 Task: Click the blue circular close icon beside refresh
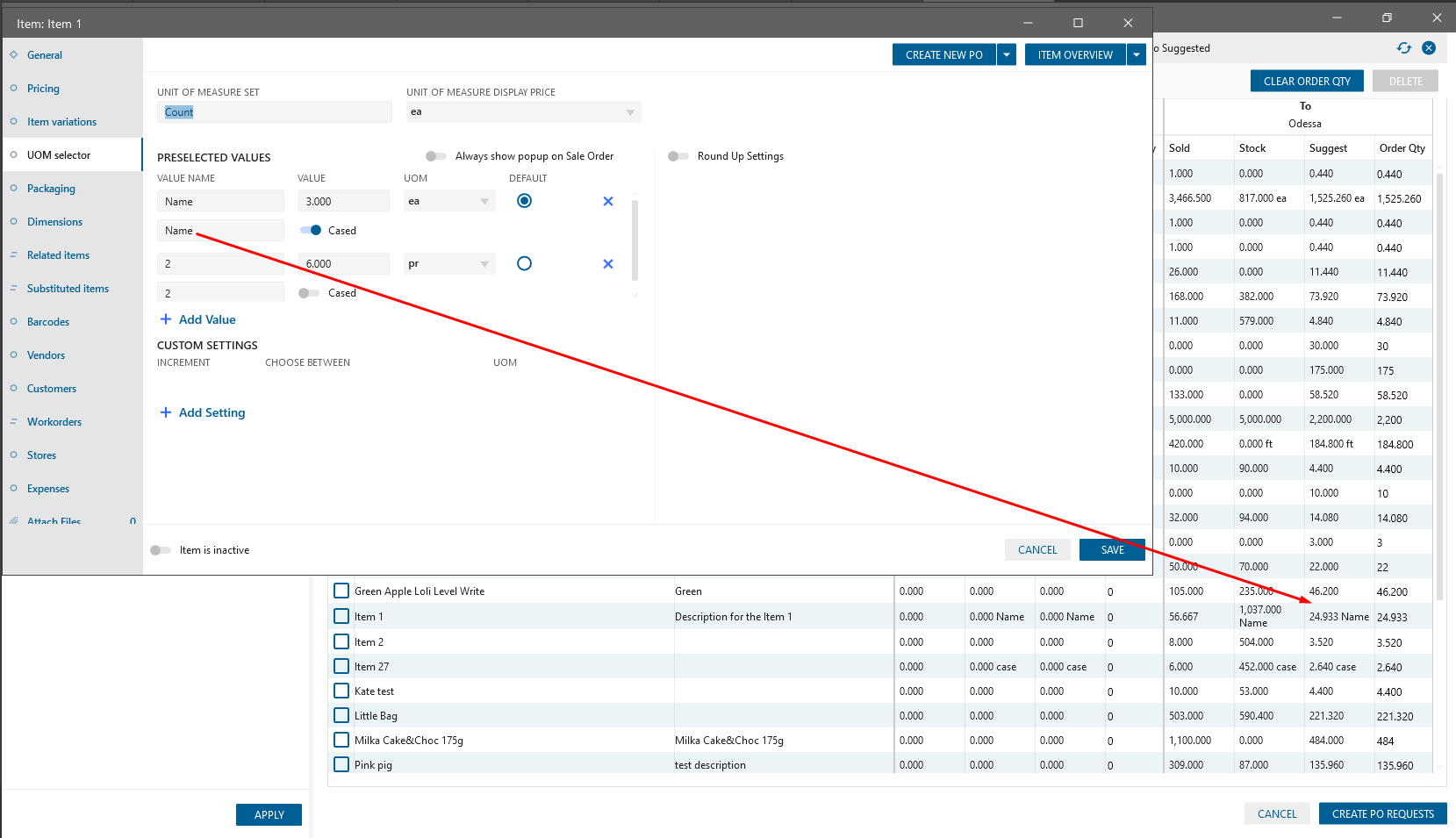[x=1429, y=48]
